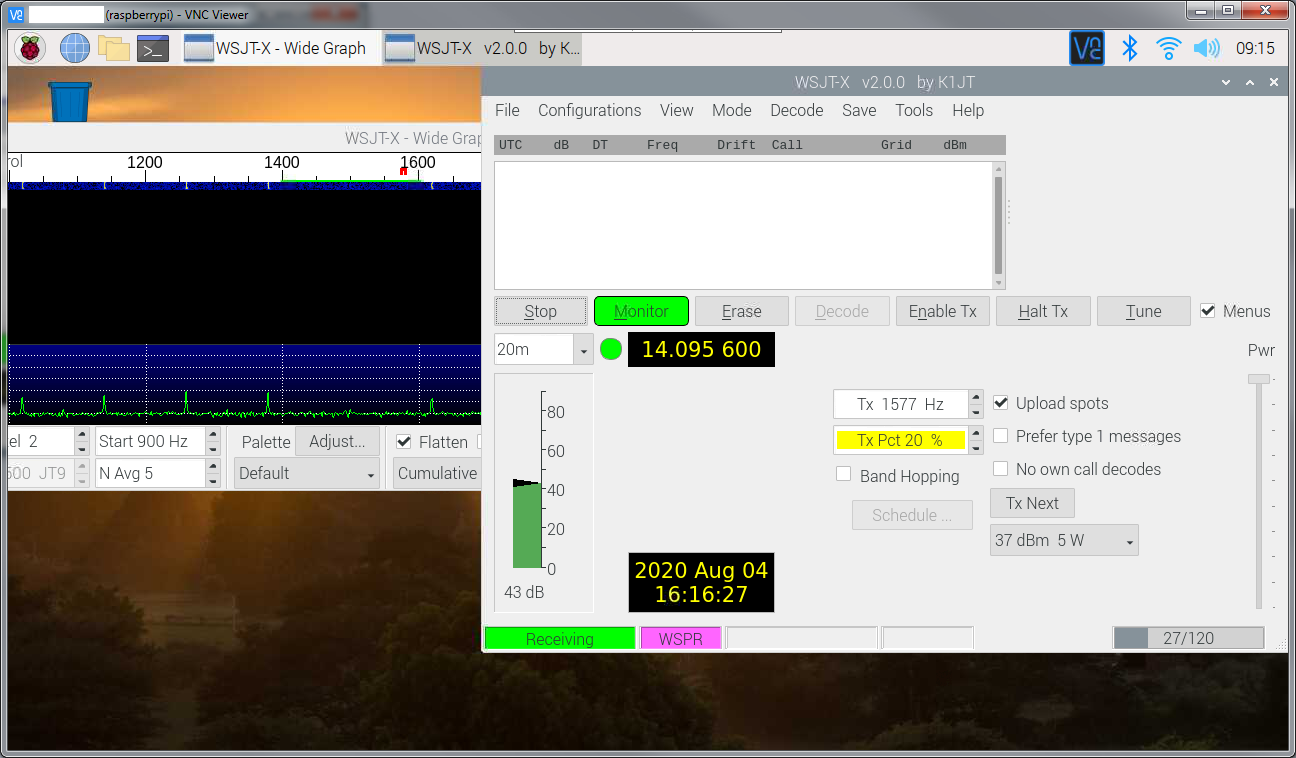
Task: Click the Tx 1577 Hz input field
Action: pos(901,404)
